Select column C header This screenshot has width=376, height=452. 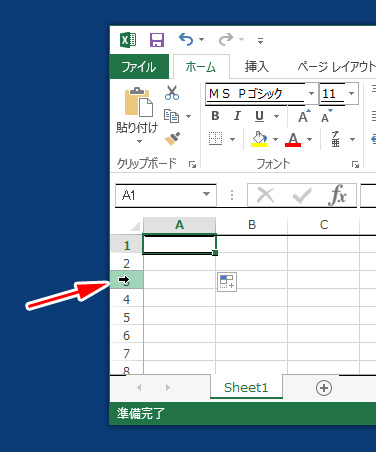coord(324,225)
